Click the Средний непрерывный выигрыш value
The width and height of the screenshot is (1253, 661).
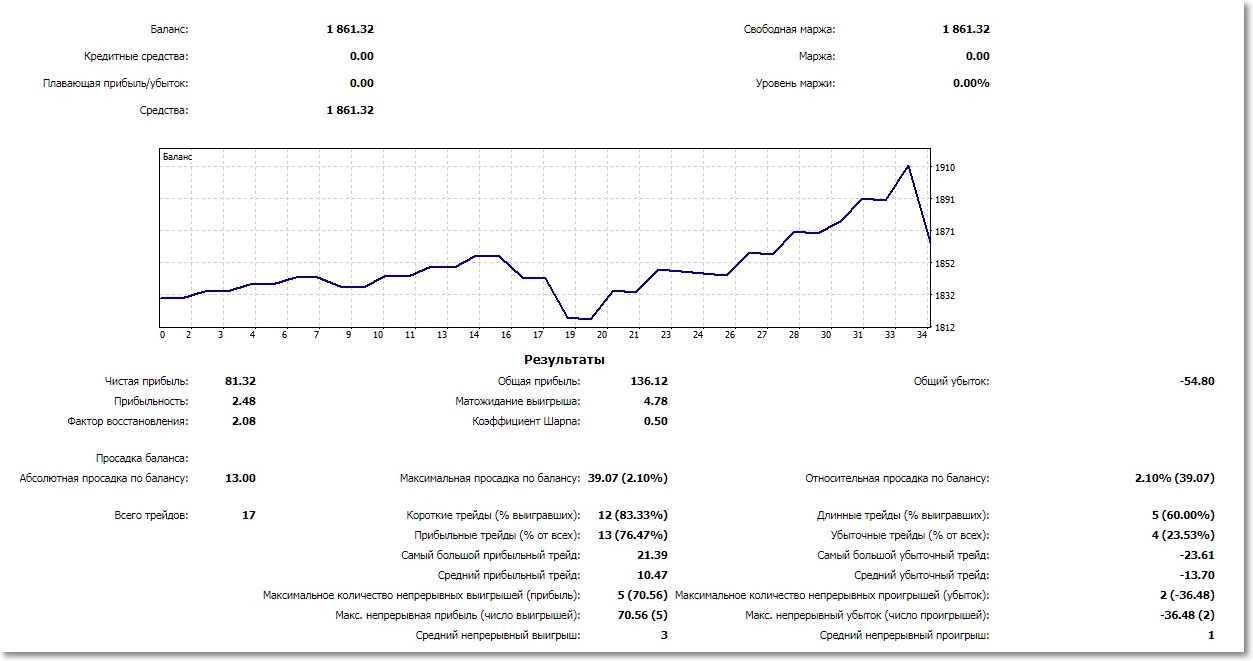click(x=664, y=635)
